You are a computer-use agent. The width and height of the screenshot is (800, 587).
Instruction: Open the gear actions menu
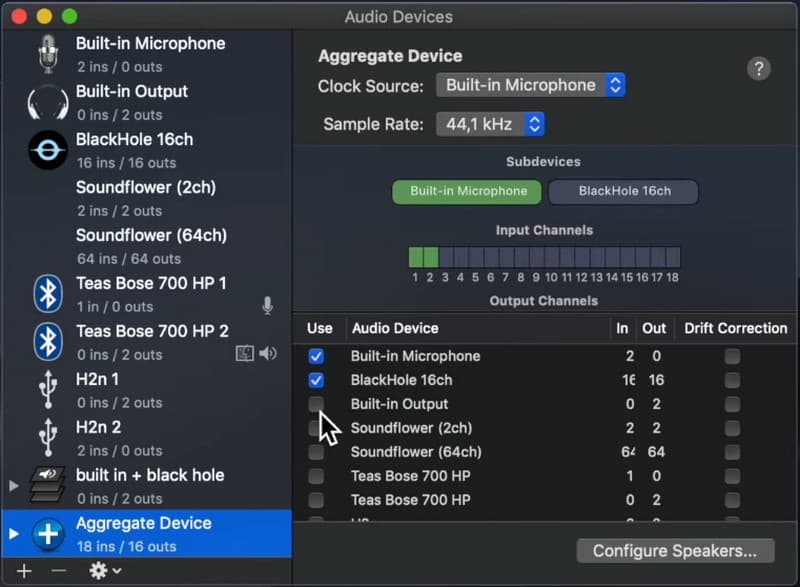point(105,571)
